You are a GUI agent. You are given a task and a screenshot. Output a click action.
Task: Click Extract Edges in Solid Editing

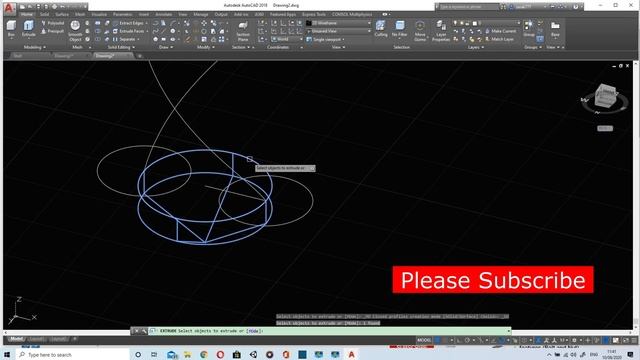tap(128, 23)
